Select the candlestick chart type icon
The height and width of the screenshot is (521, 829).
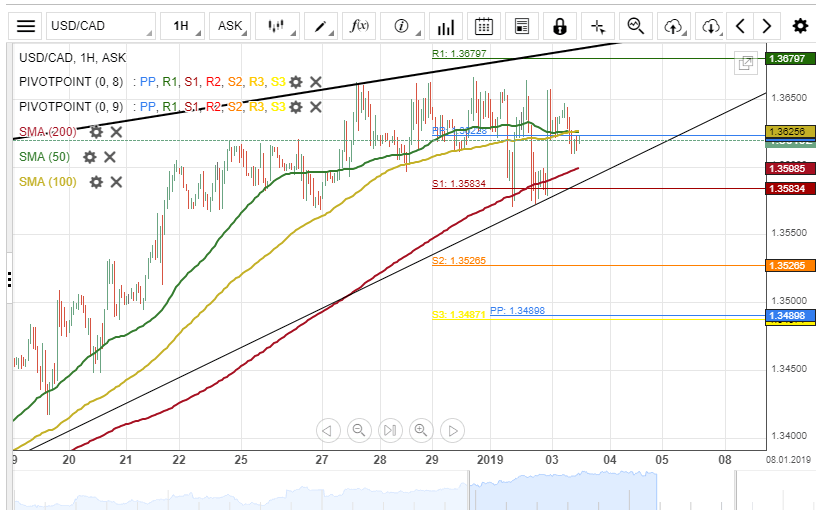point(276,26)
